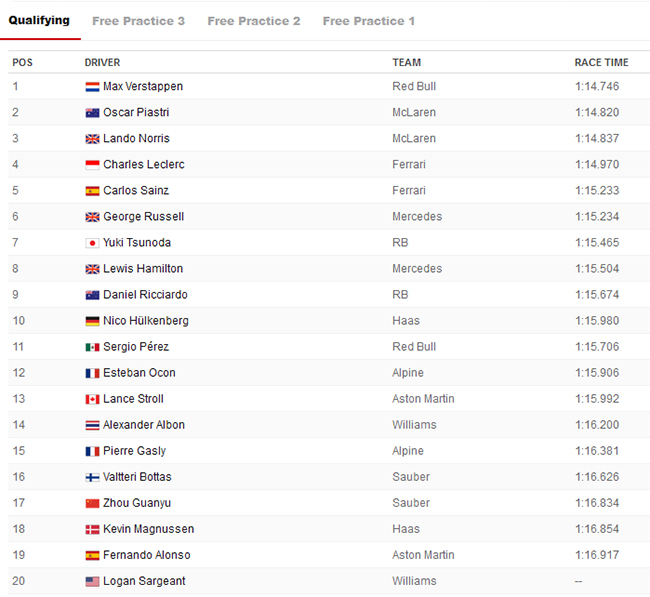This screenshot has width=650, height=597.
Task: Click the Japanese flag next to Yuki Tsunoda
Action: point(92,243)
